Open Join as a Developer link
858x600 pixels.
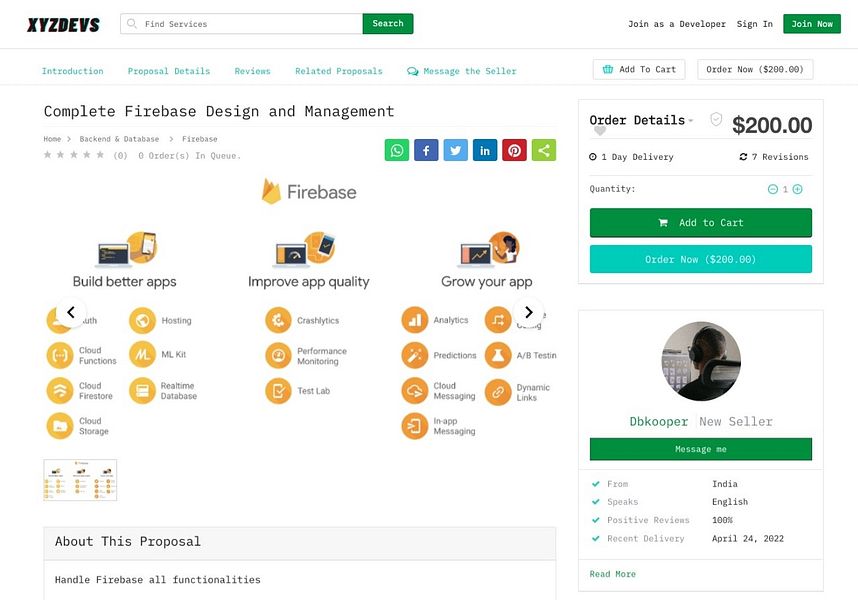(x=677, y=24)
